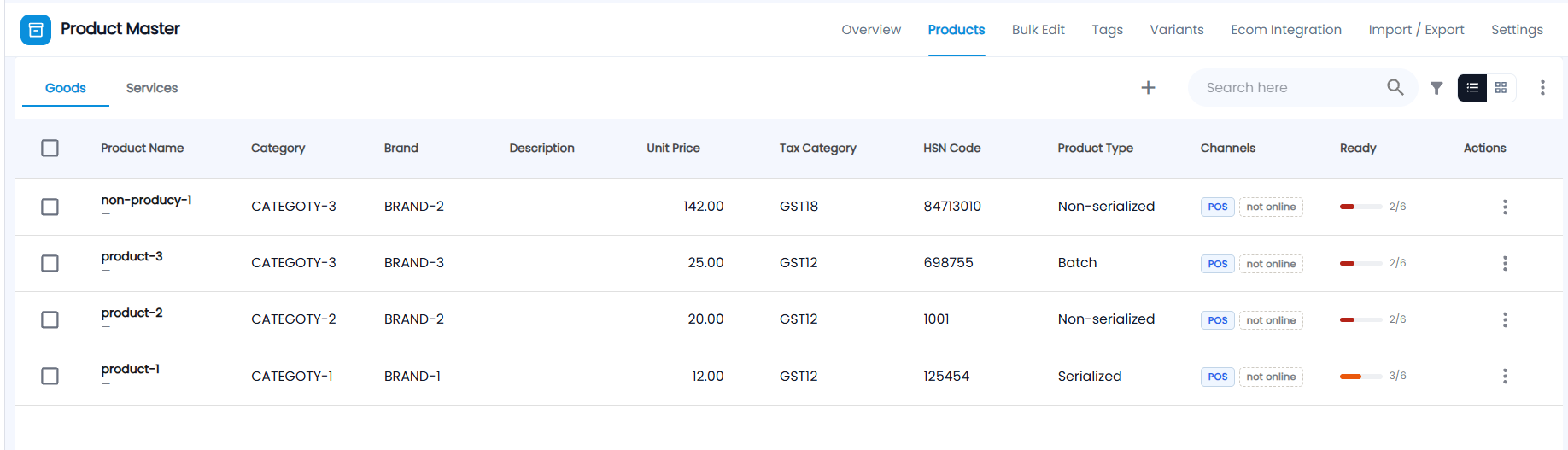Click readiness progress bar 2/6 for product-2
The width and height of the screenshot is (1568, 450).
1360,319
